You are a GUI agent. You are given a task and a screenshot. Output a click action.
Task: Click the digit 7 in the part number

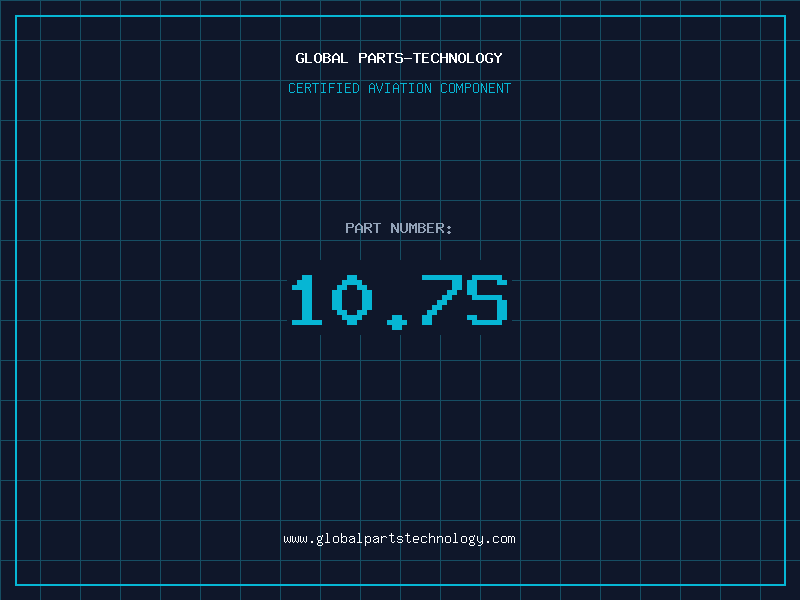point(441,300)
